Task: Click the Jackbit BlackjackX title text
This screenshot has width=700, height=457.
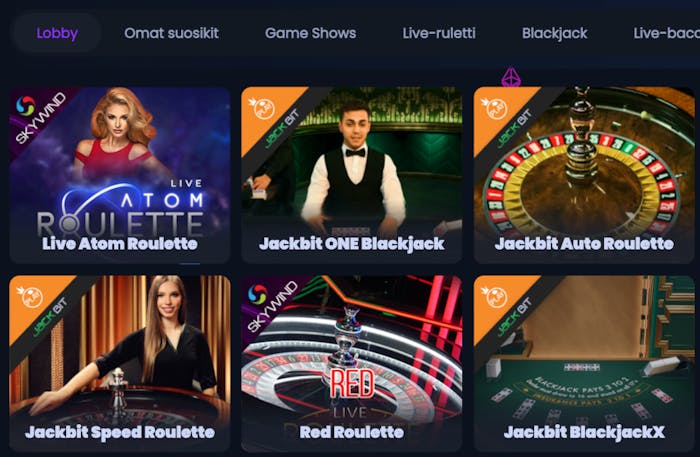Action: point(584,432)
